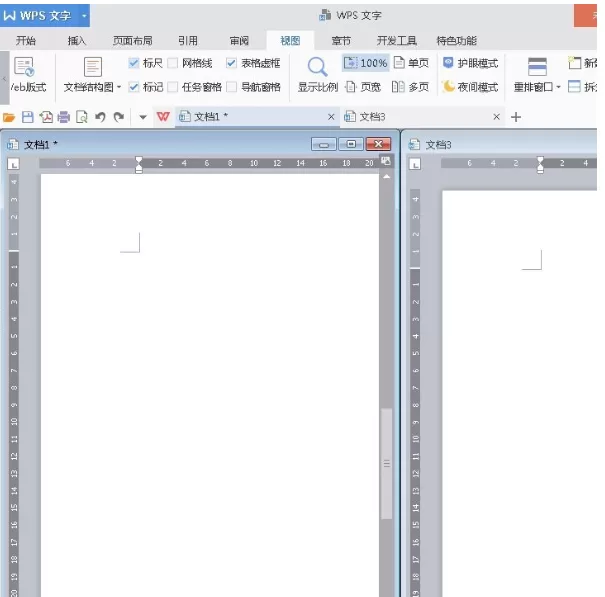Click the indent marker on 文档3 ruler
The image size is (605, 597).
point(541,165)
